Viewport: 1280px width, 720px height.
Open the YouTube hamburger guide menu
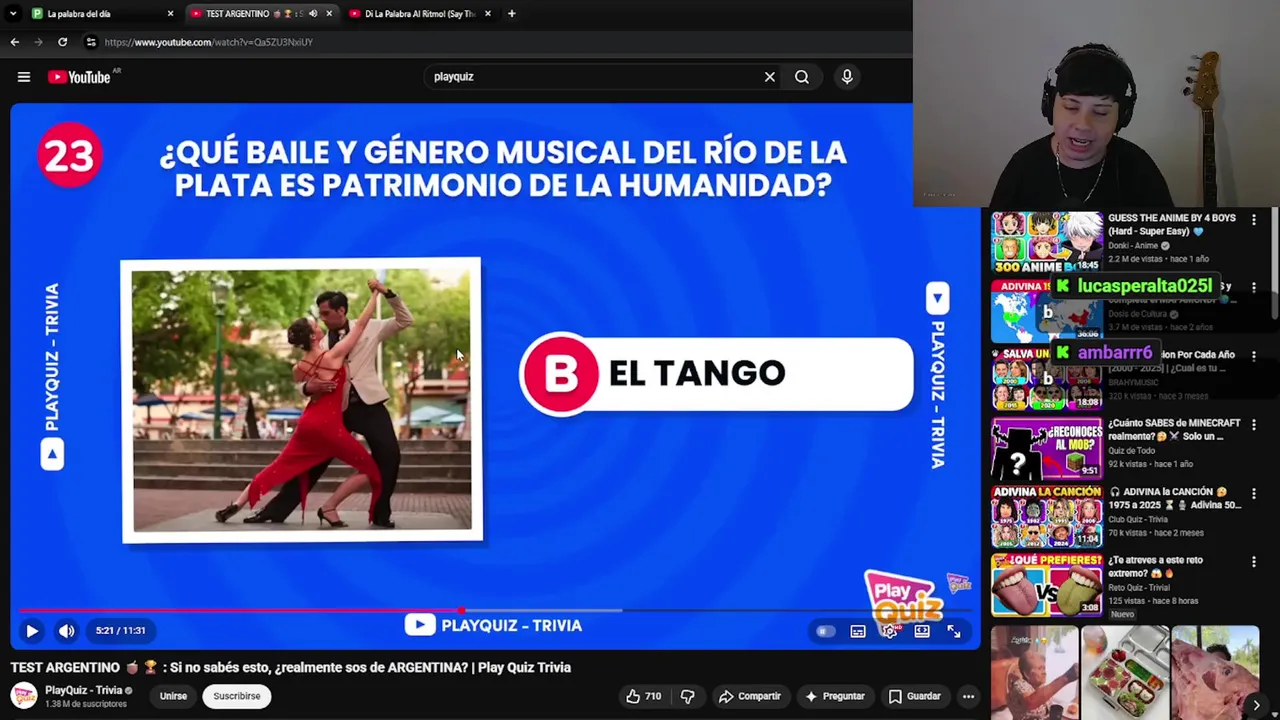[24, 77]
